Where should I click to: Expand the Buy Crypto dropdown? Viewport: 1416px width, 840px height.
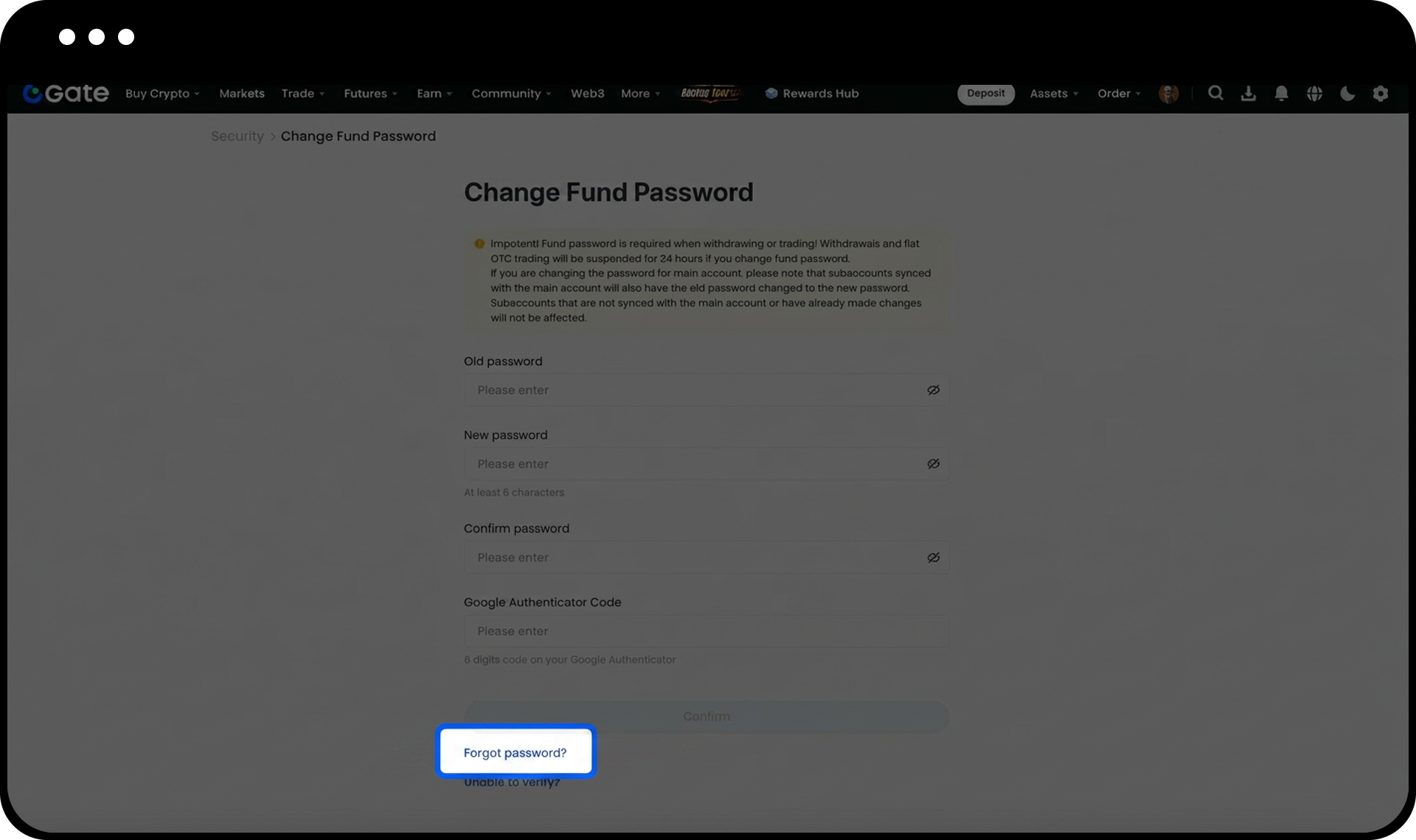point(162,94)
